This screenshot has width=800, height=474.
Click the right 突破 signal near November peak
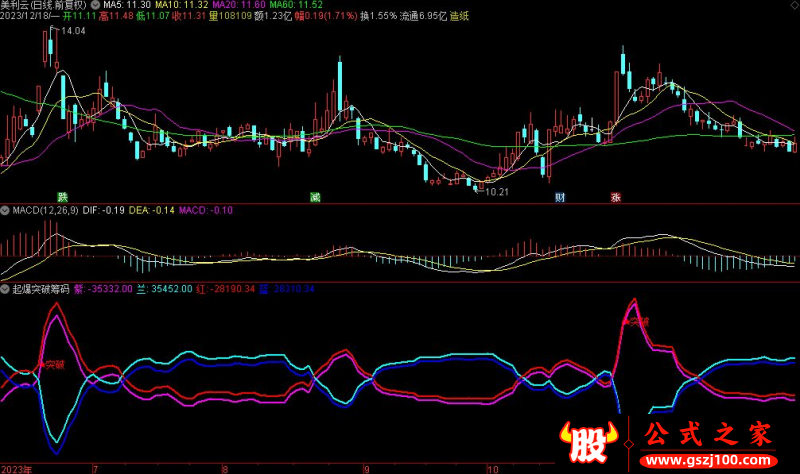[x=639, y=321]
